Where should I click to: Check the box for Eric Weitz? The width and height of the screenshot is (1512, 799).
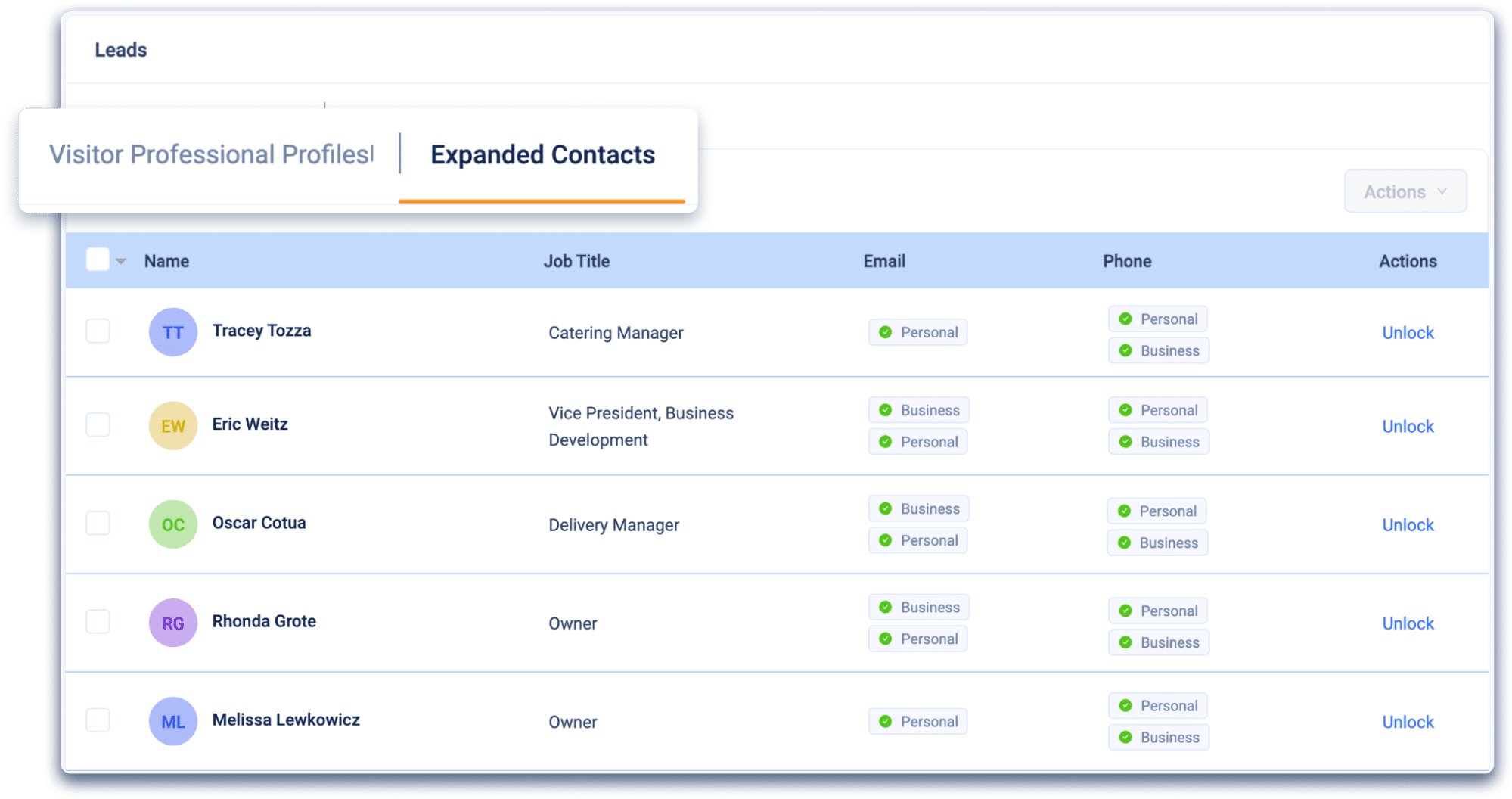[98, 424]
